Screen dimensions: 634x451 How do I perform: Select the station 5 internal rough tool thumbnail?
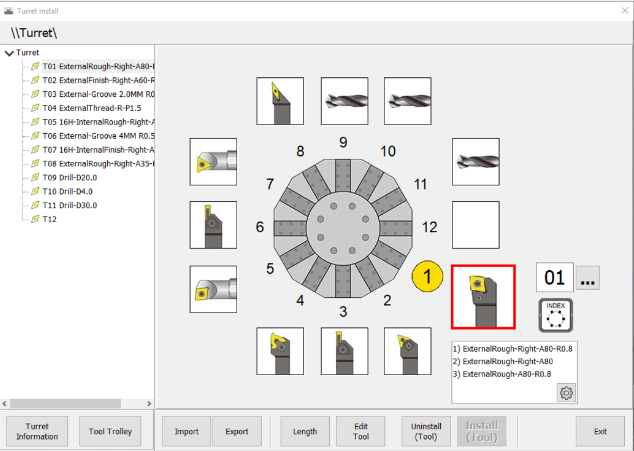click(x=213, y=289)
